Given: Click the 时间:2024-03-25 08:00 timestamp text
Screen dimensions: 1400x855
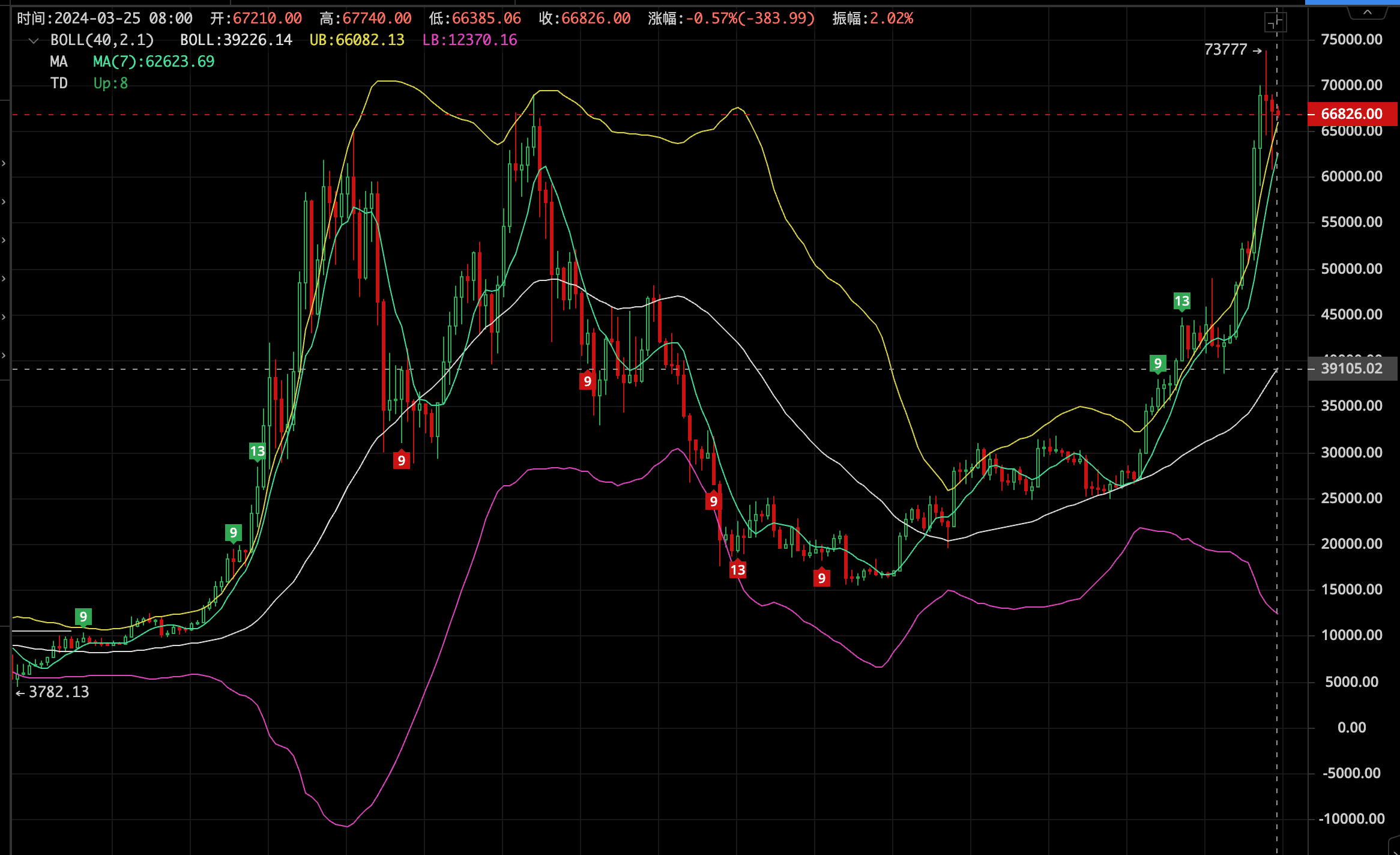Looking at the screenshot, I should click(104, 19).
